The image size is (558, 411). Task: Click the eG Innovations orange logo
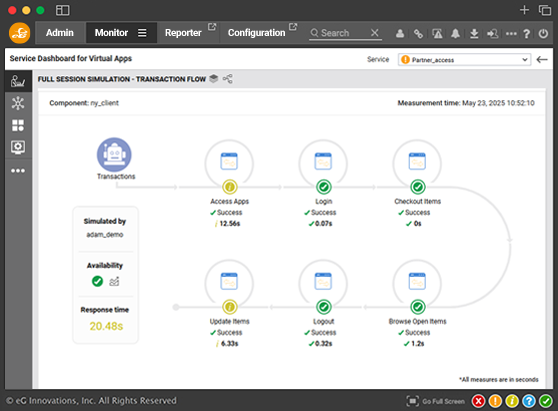20,33
